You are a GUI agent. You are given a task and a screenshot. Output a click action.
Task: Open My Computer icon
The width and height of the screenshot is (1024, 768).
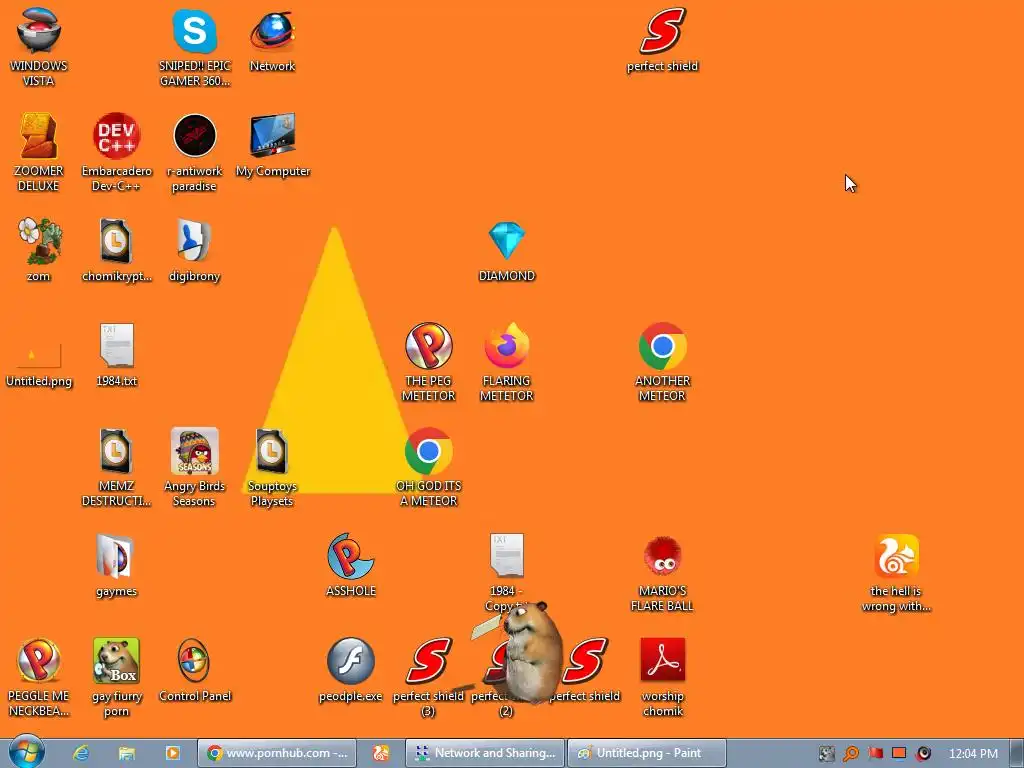(x=272, y=145)
